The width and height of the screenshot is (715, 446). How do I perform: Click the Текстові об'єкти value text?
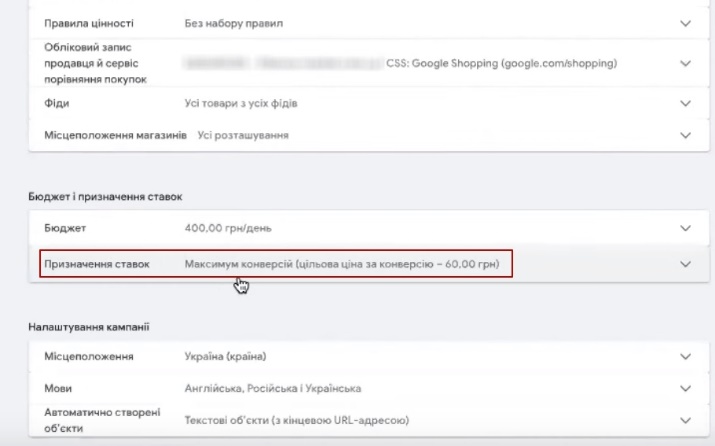[297, 420]
